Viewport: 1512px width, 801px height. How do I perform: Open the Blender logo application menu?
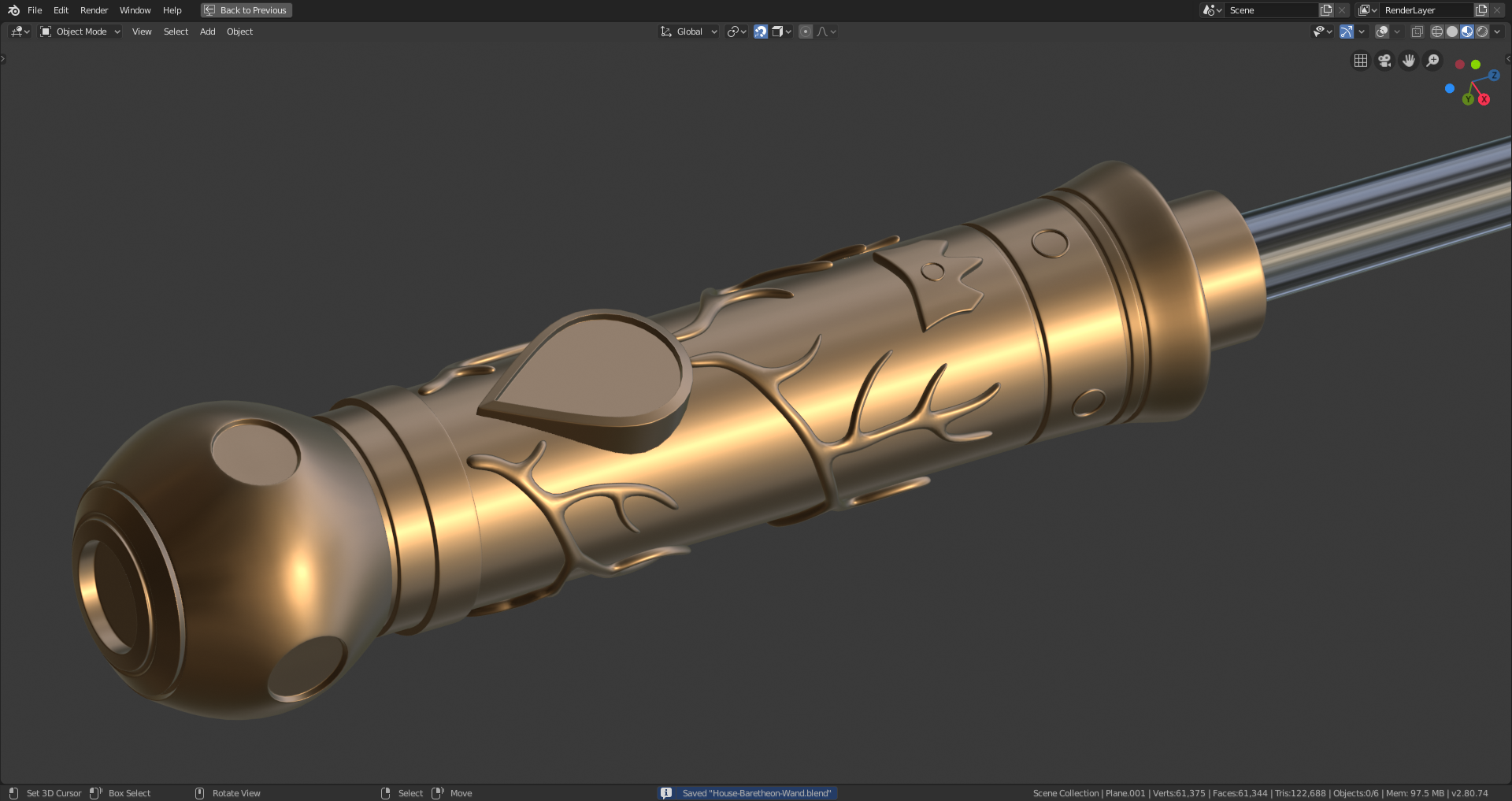click(13, 10)
